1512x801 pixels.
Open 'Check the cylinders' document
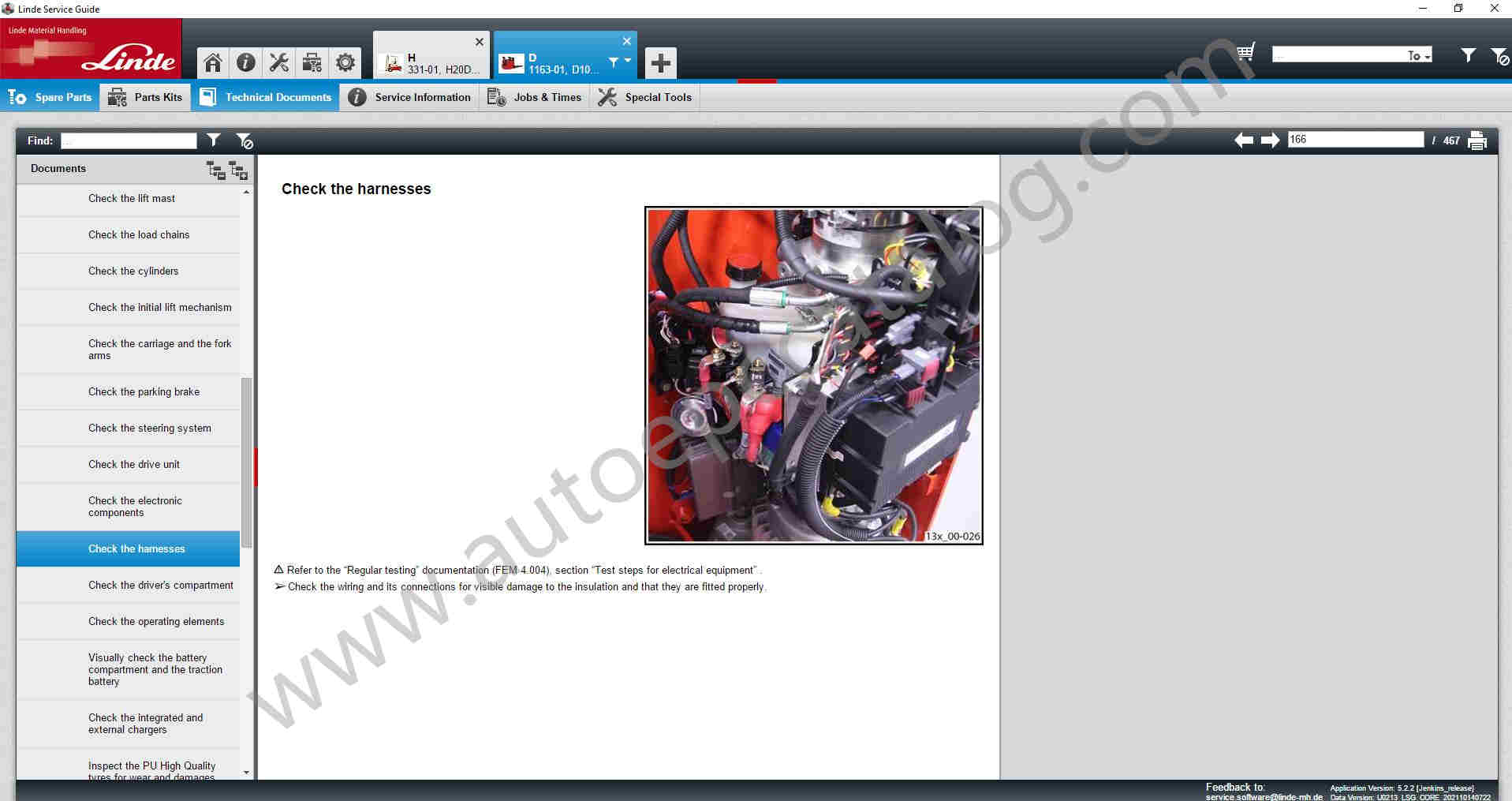pyautogui.click(x=128, y=271)
